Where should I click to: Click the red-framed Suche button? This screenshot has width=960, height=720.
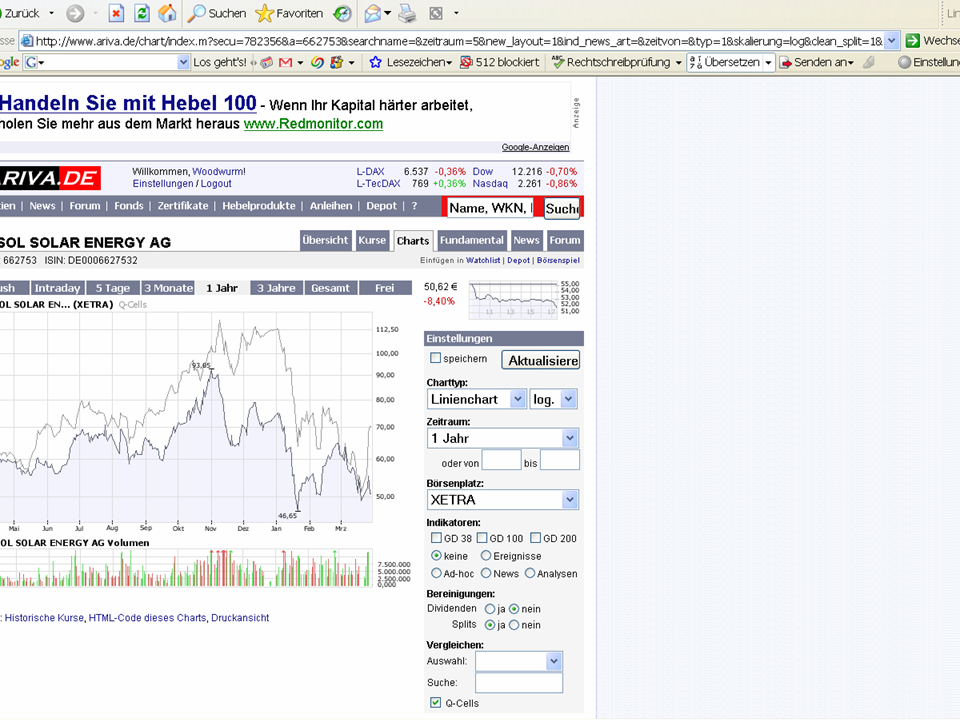[x=561, y=208]
